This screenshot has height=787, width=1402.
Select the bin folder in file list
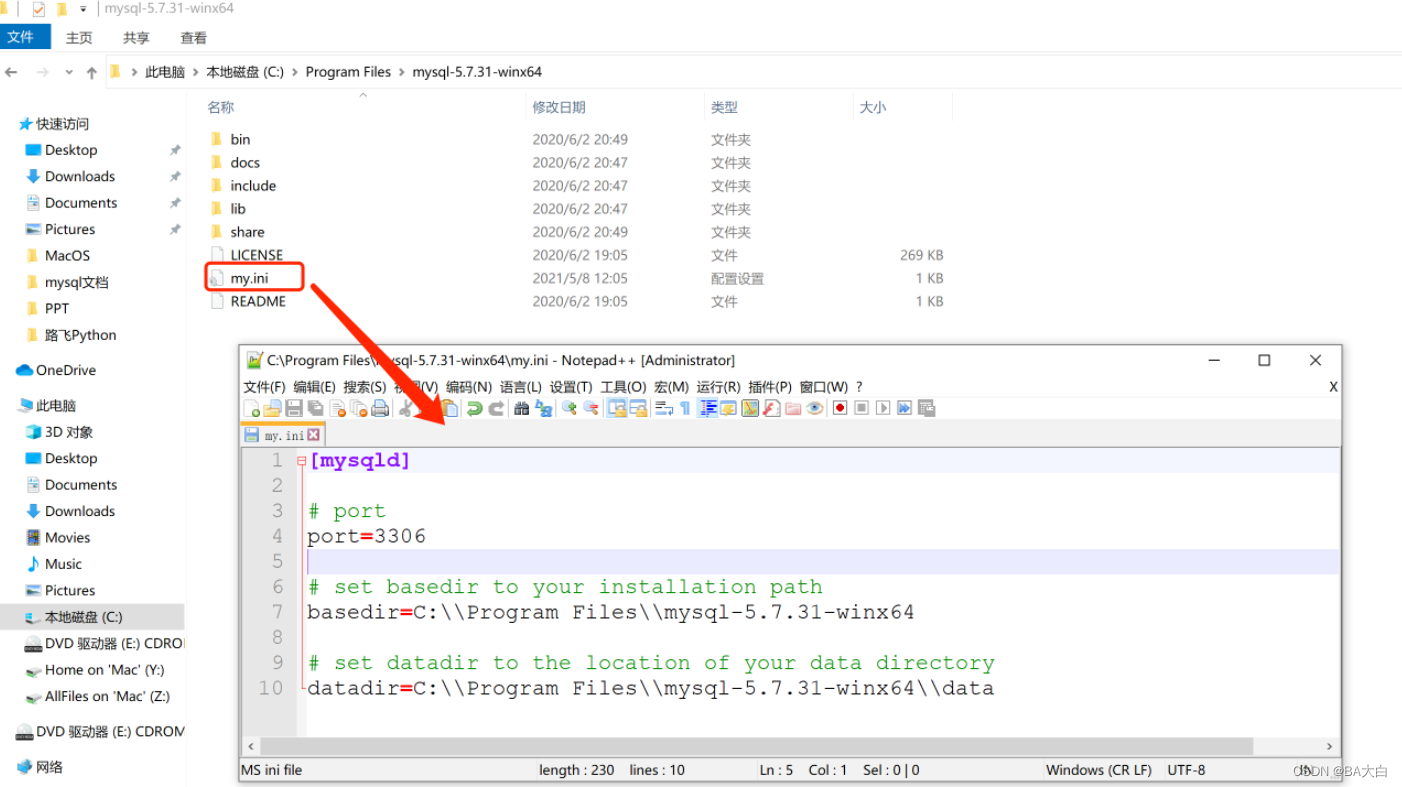point(240,139)
